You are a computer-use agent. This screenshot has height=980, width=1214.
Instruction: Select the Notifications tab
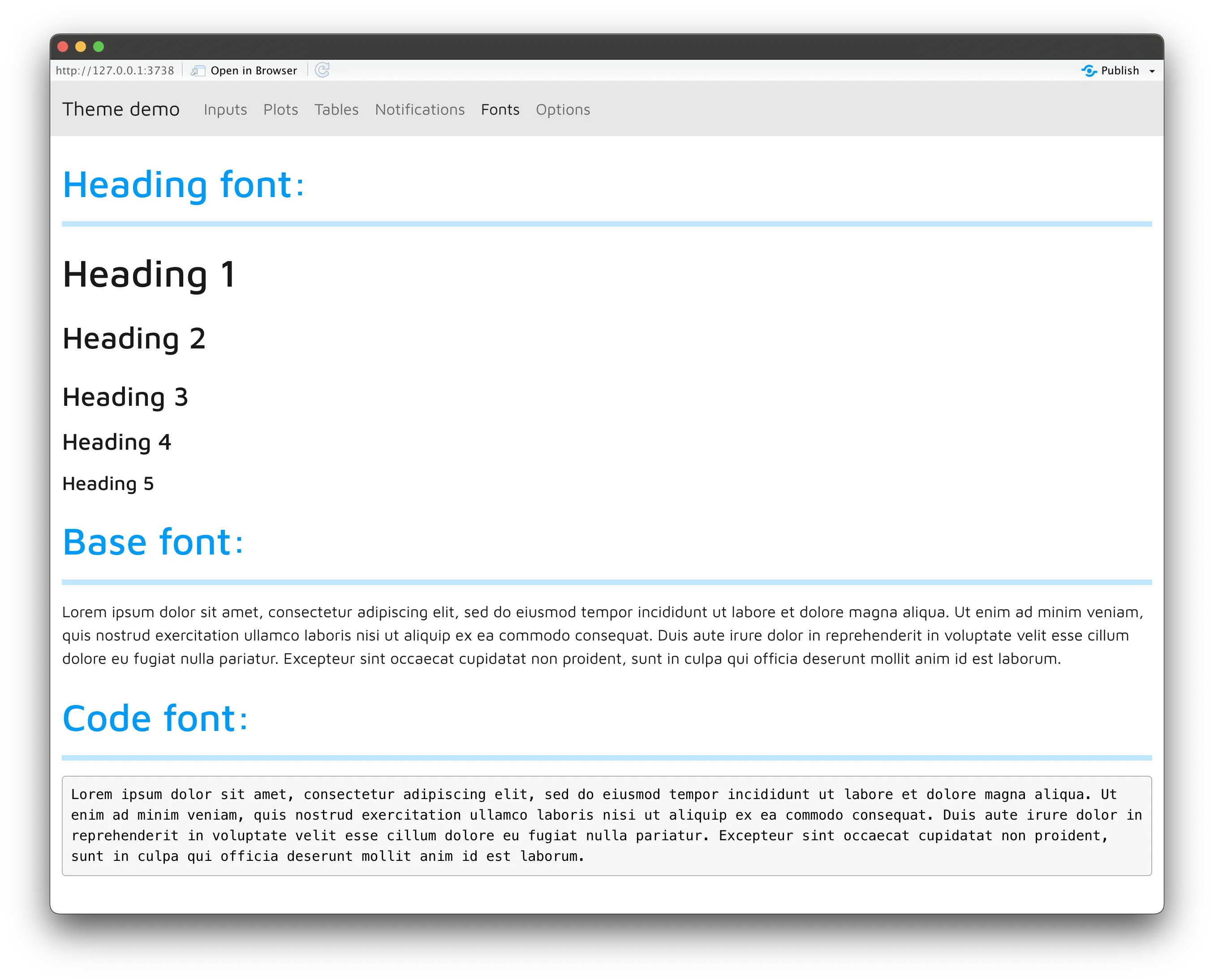point(420,110)
